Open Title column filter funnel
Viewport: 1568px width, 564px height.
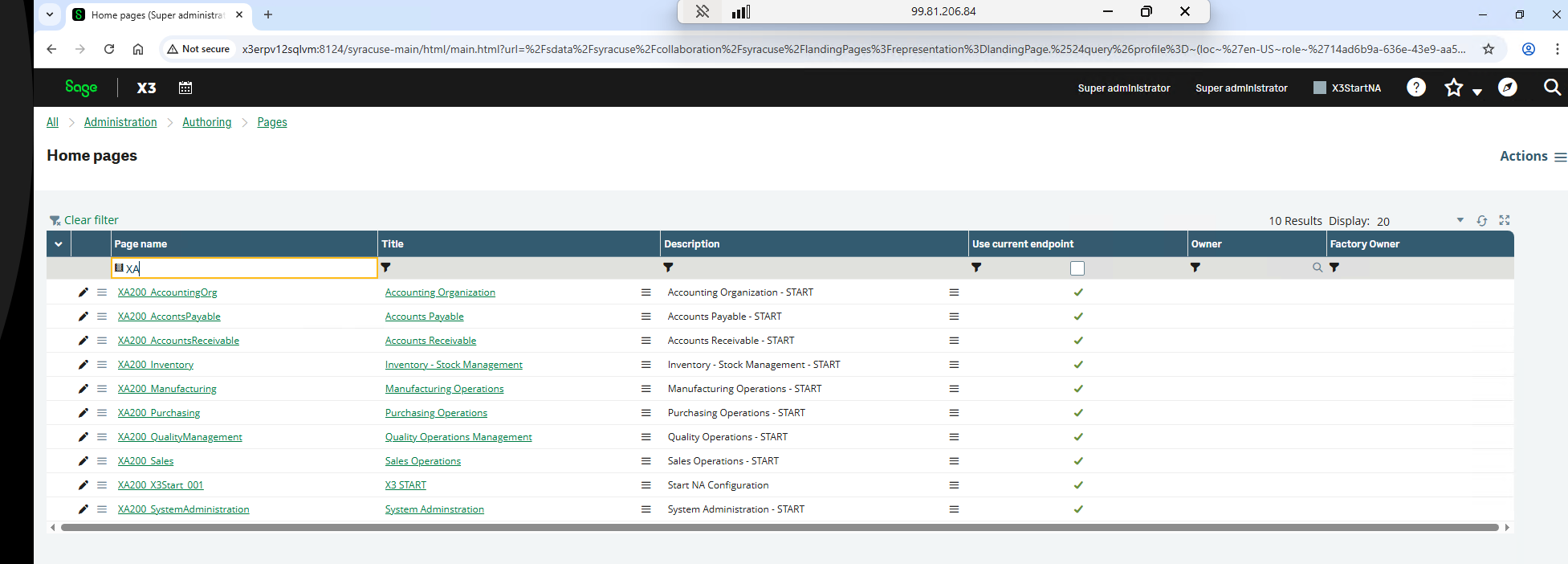click(x=385, y=268)
